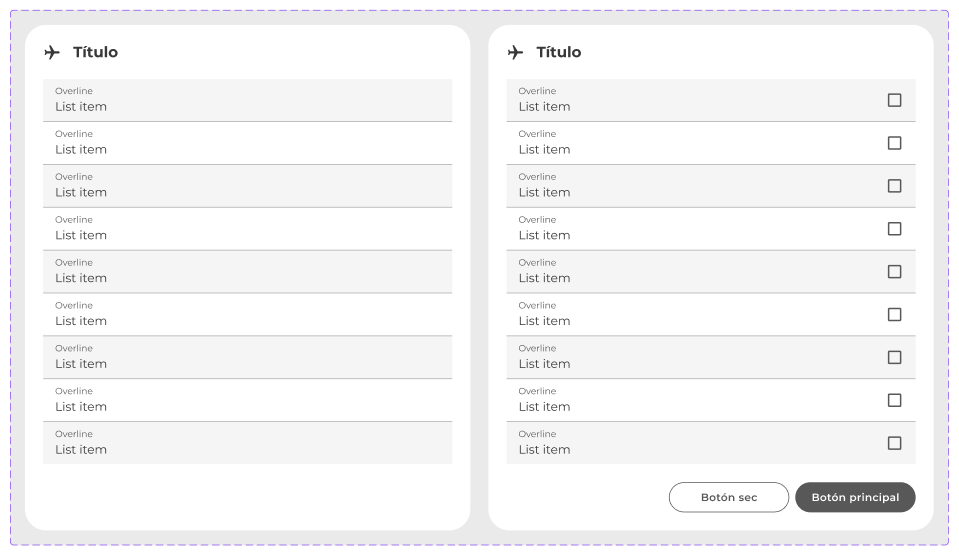Screen dimensions: 959x556
Task: Tick the second list item checkbox
Action: pyautogui.click(x=894, y=143)
